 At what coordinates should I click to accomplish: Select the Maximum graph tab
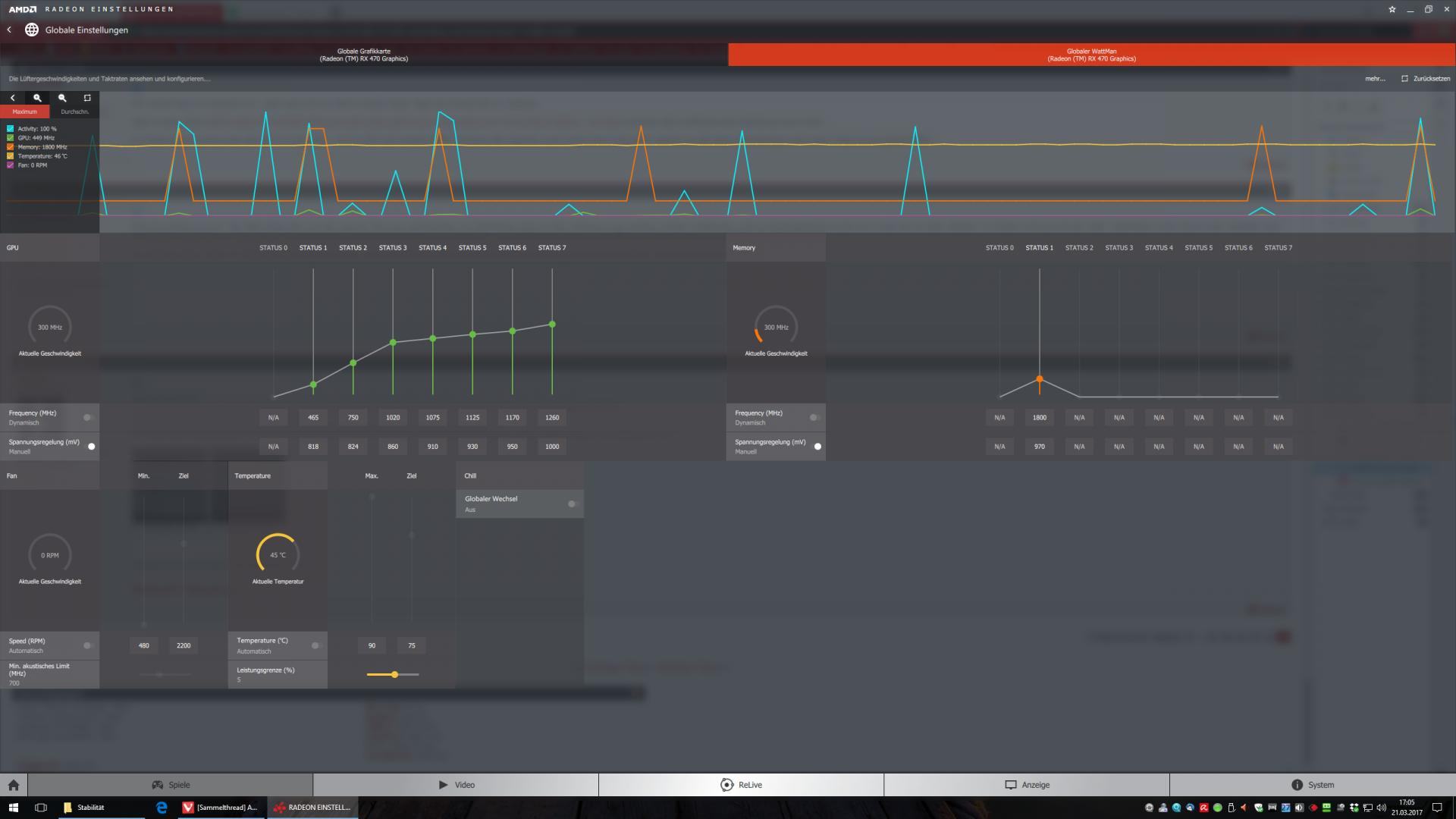point(25,111)
